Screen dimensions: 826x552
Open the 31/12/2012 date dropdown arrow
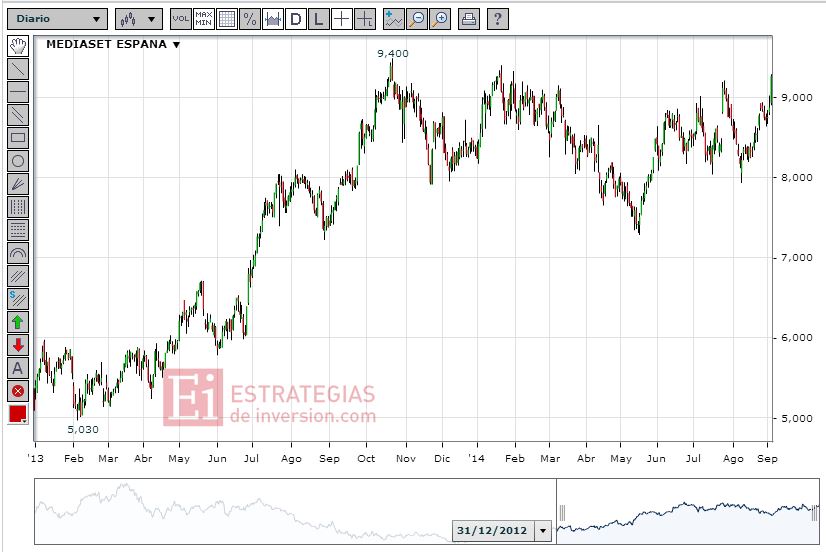click(543, 530)
